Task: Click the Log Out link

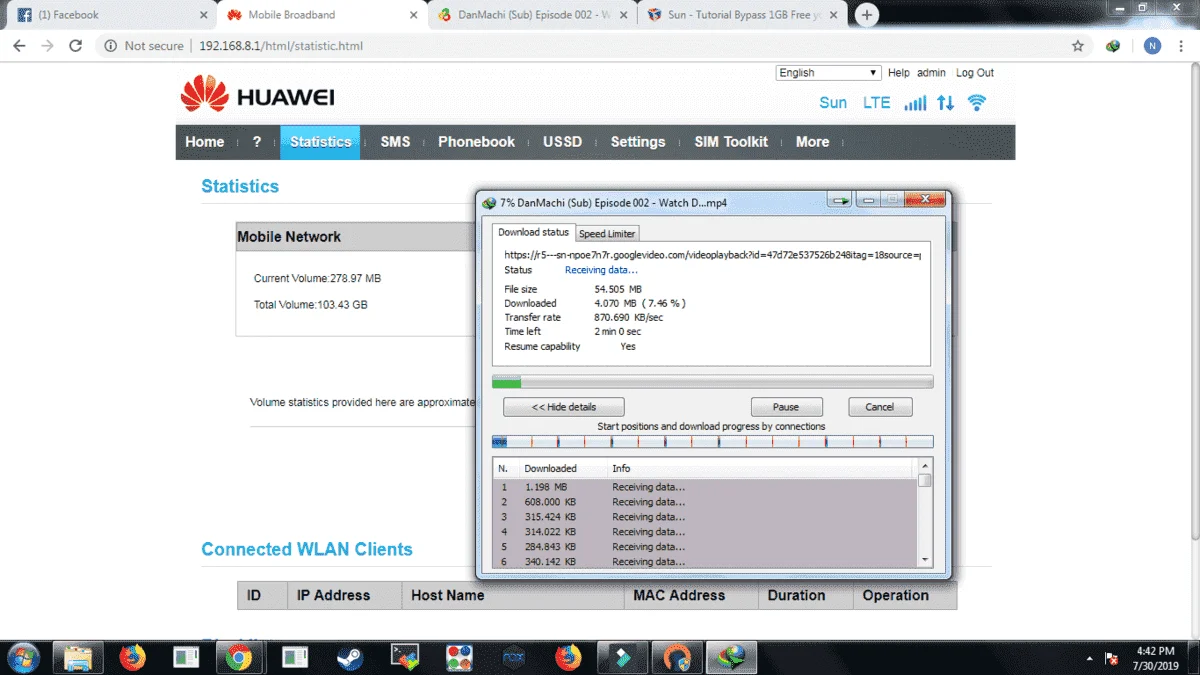Action: [975, 73]
